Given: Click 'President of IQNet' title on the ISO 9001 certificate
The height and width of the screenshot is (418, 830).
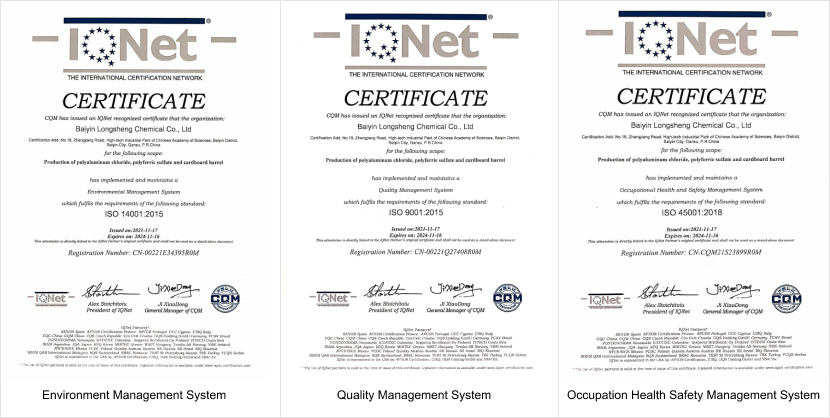Looking at the screenshot, I should [x=392, y=310].
